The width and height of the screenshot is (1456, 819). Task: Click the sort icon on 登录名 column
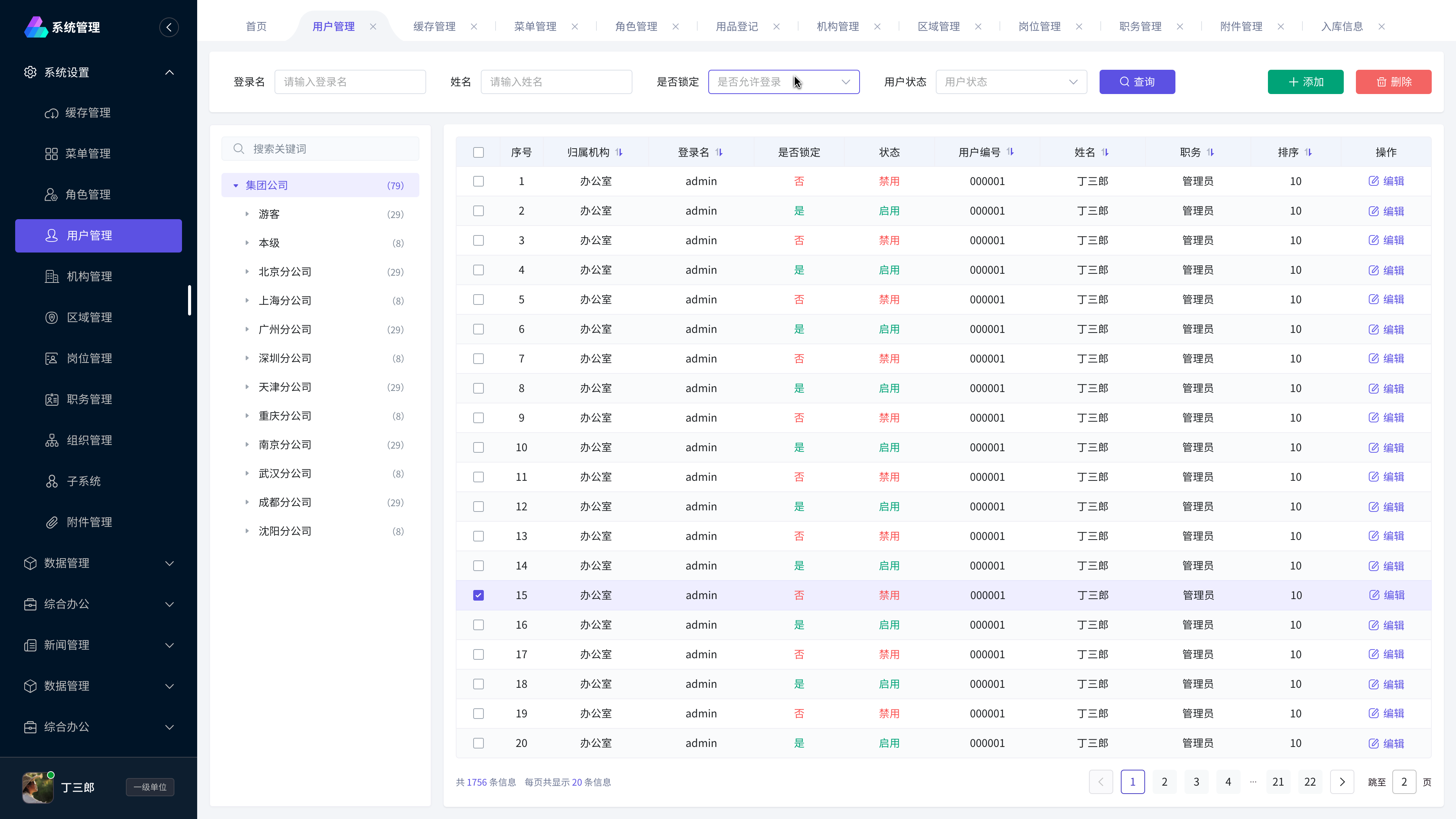(719, 152)
